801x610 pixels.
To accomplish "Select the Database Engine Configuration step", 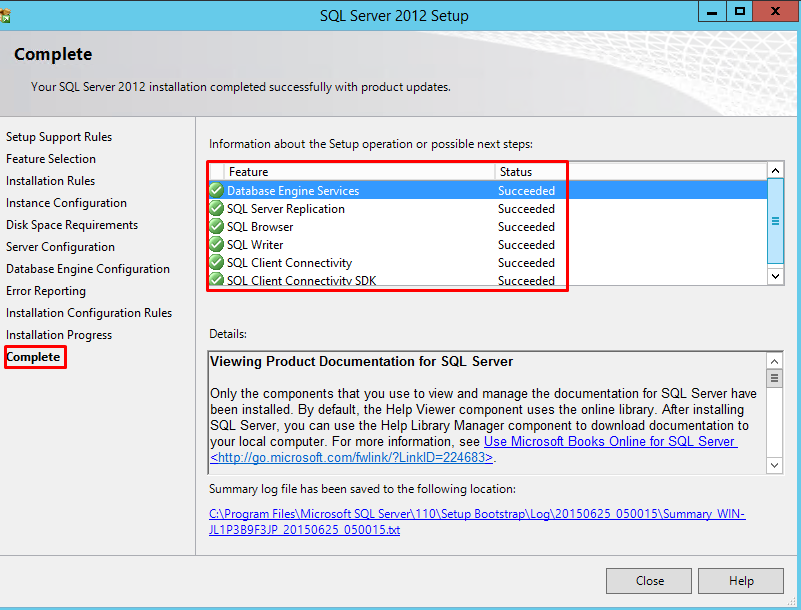I will tap(87, 269).
